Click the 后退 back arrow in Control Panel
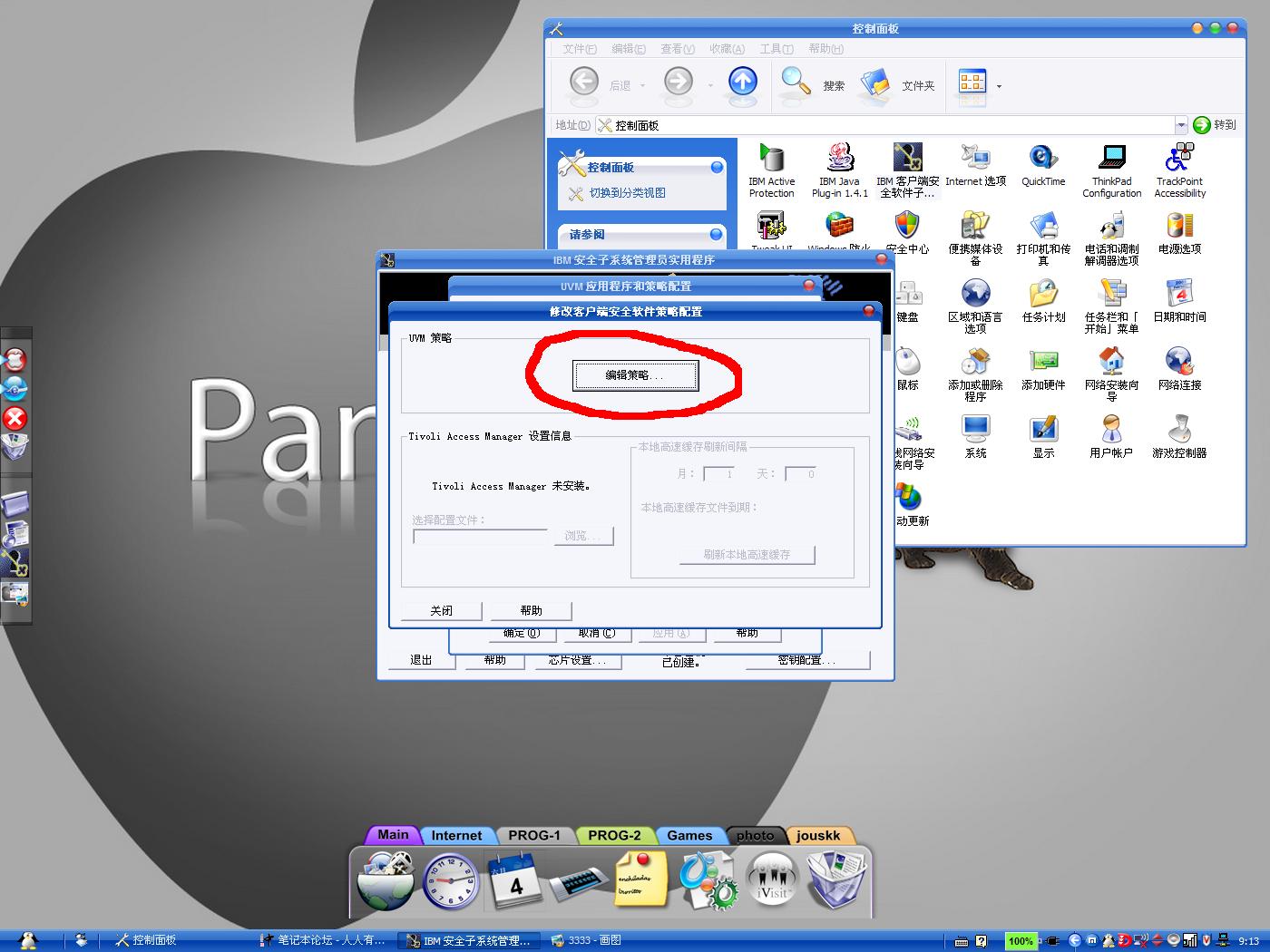This screenshot has height=952, width=1270. (x=584, y=83)
